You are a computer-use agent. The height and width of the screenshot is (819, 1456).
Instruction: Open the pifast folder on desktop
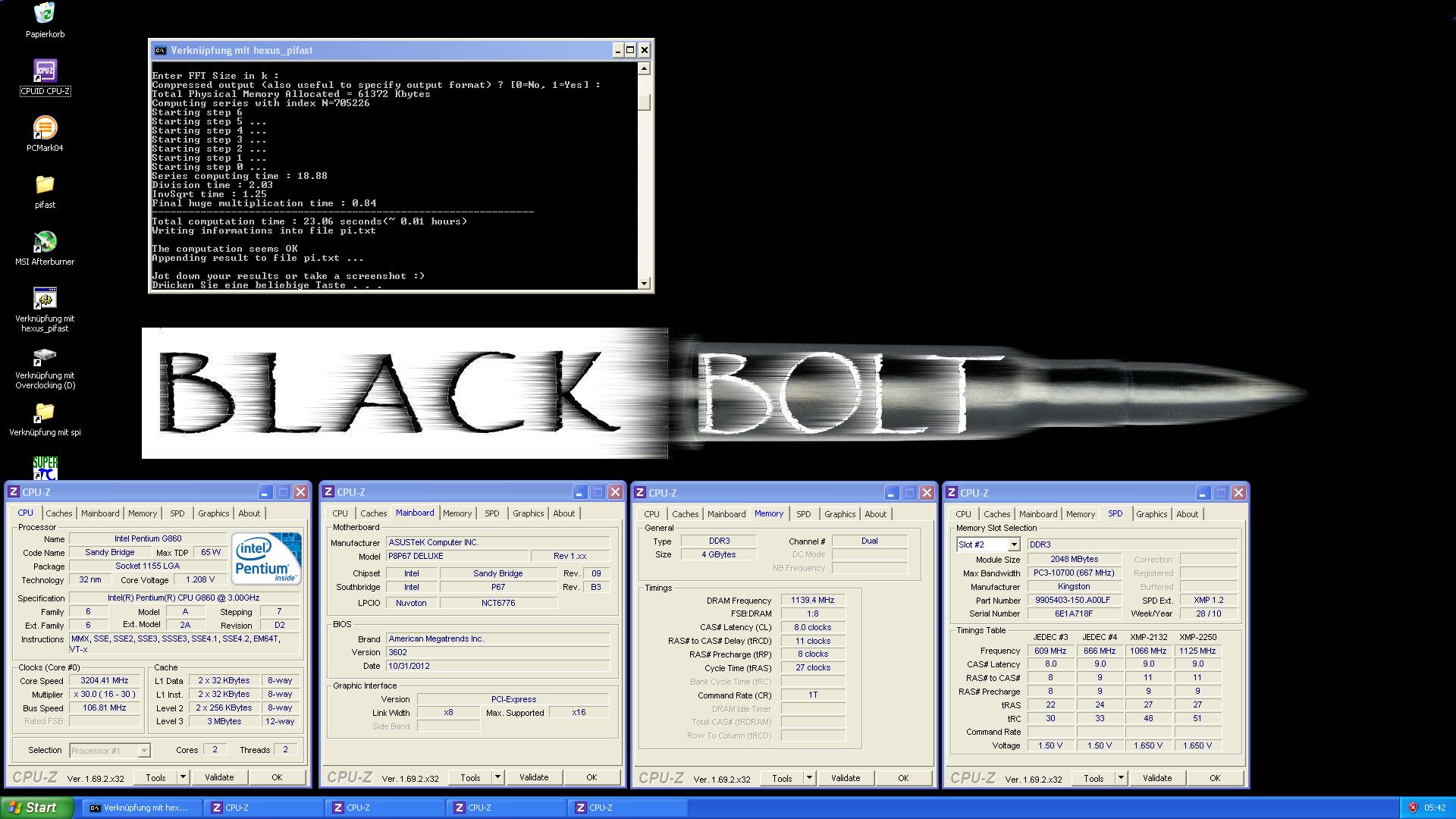tap(45, 184)
